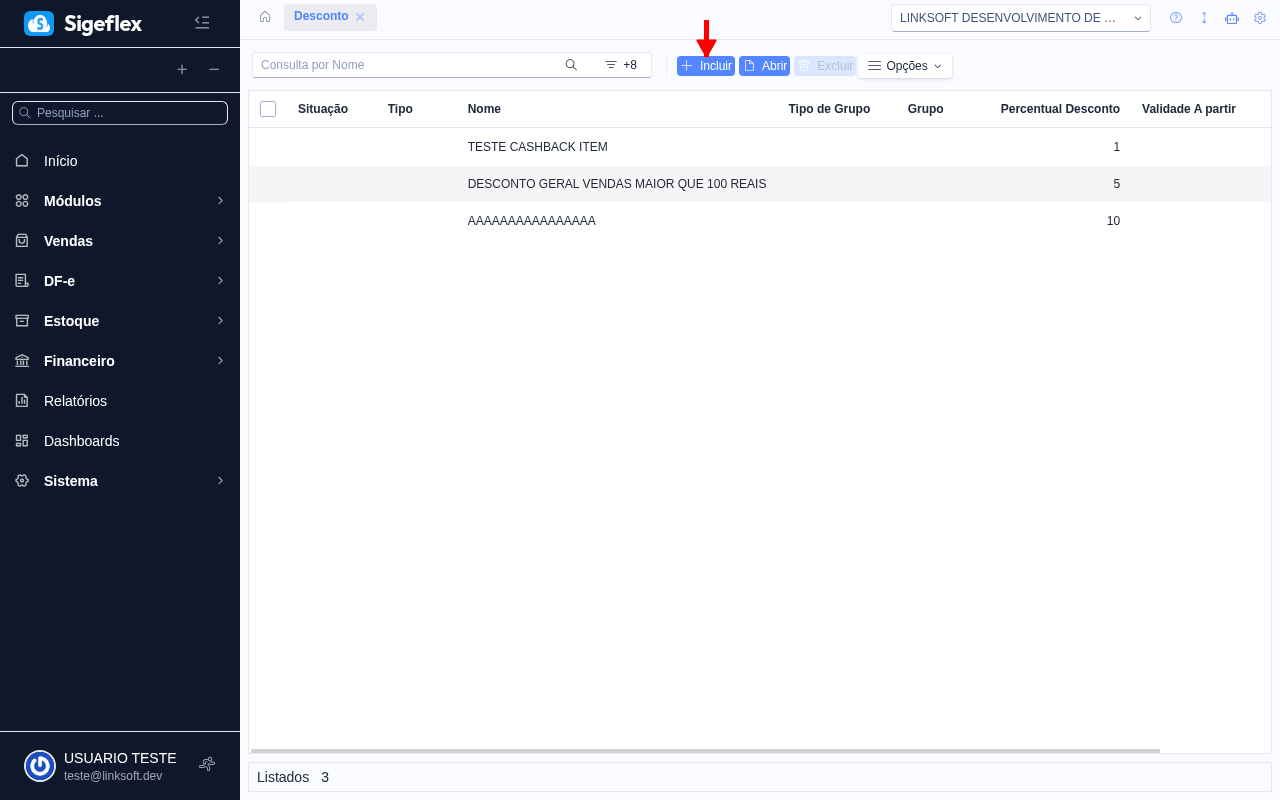The height and width of the screenshot is (800, 1280).
Task: Open the LINKSOFT DESENVOLVIMENTO company selector
Action: click(x=1019, y=17)
